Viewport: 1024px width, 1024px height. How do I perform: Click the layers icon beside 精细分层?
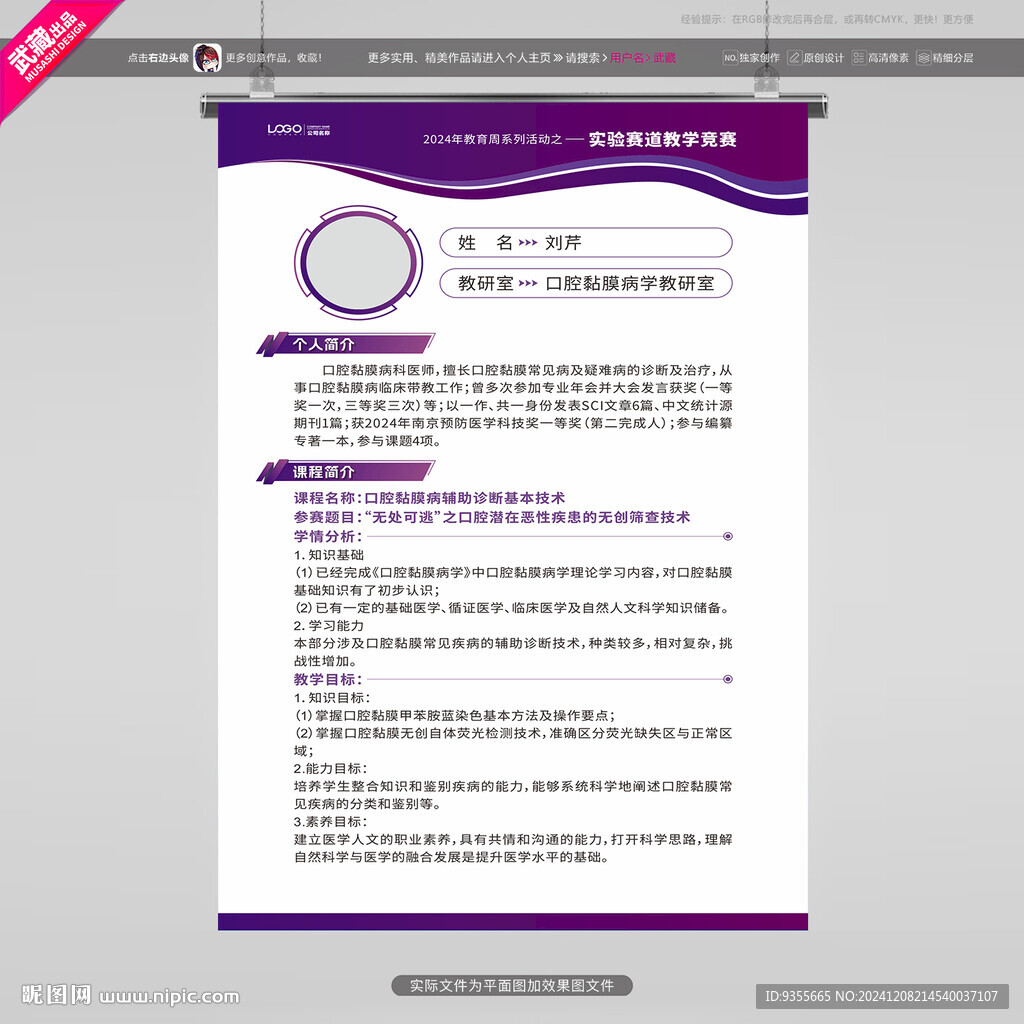pyautogui.click(x=923, y=57)
